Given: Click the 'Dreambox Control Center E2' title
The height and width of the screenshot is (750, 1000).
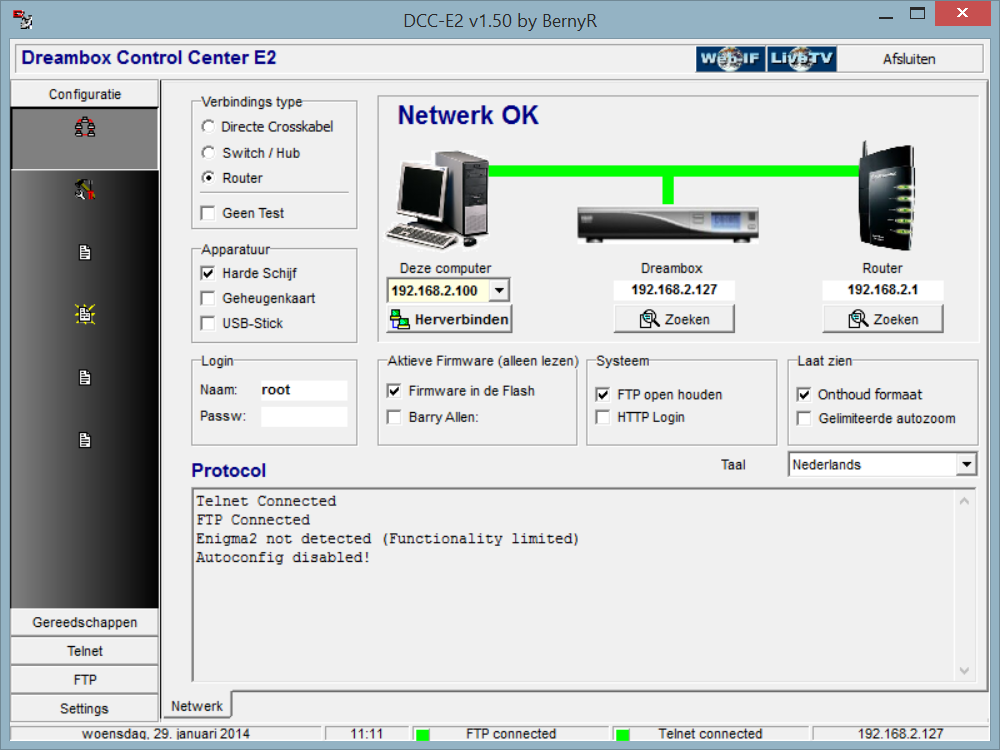Looking at the screenshot, I should tap(149, 57).
